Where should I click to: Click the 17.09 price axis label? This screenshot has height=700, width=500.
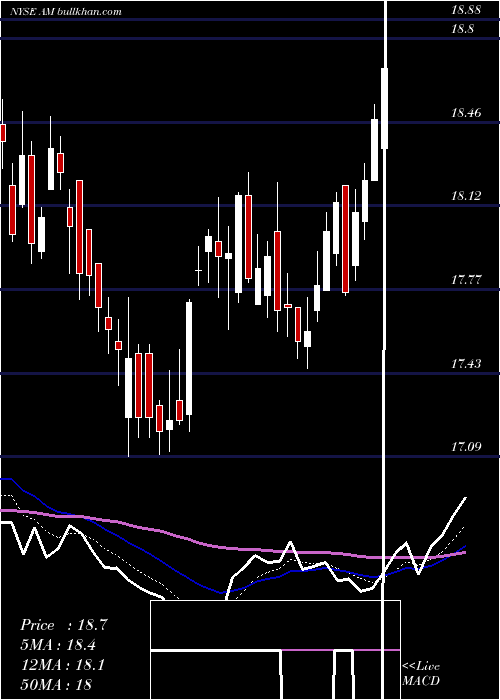[x=466, y=446]
